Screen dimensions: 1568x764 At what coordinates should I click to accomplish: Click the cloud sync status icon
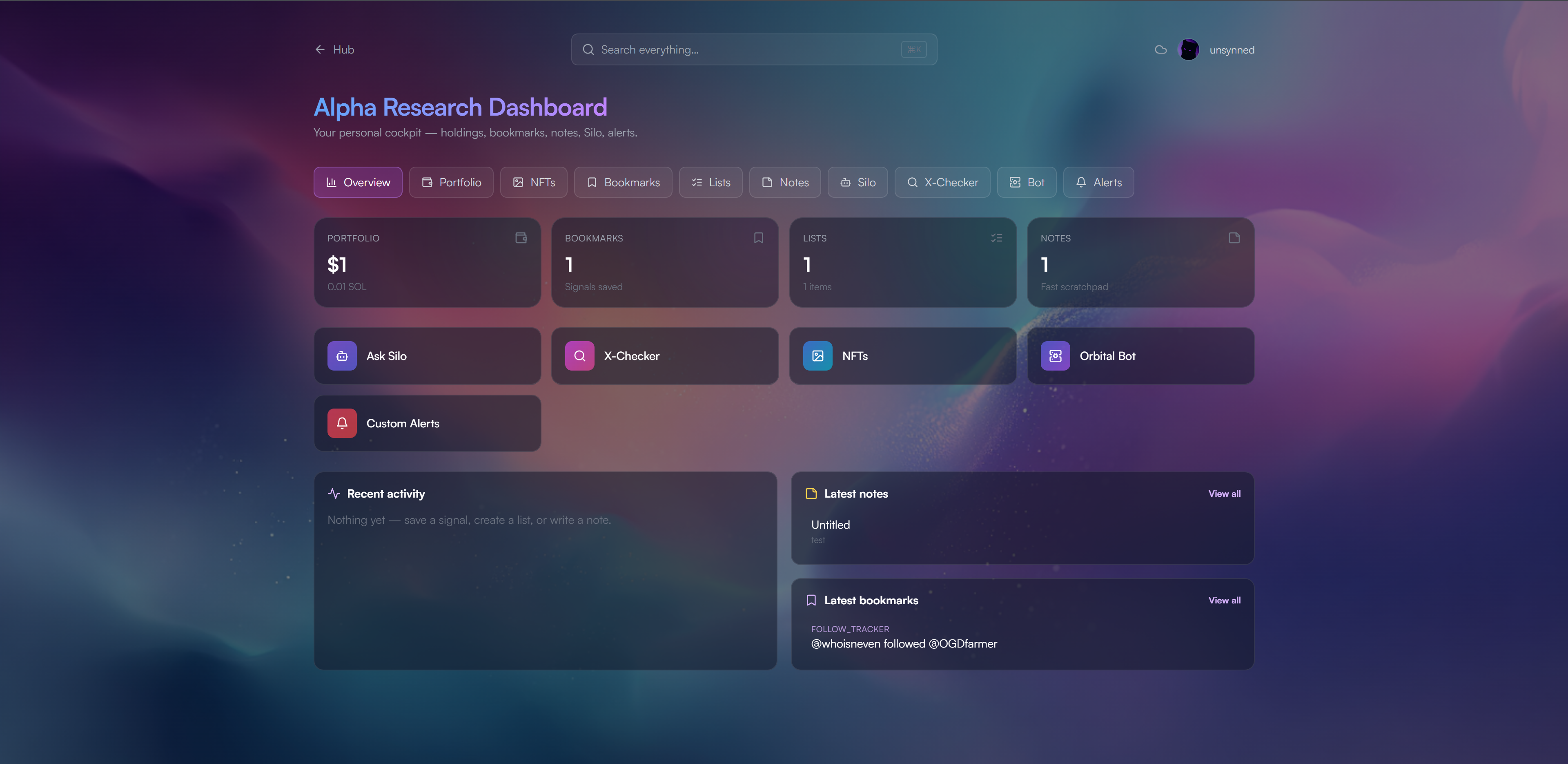pos(1160,49)
